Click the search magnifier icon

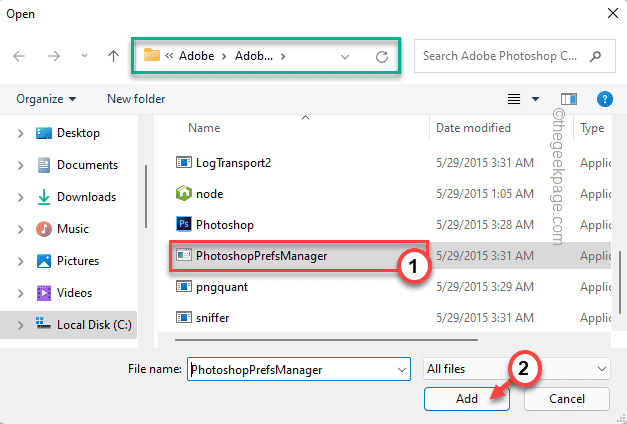tap(596, 57)
